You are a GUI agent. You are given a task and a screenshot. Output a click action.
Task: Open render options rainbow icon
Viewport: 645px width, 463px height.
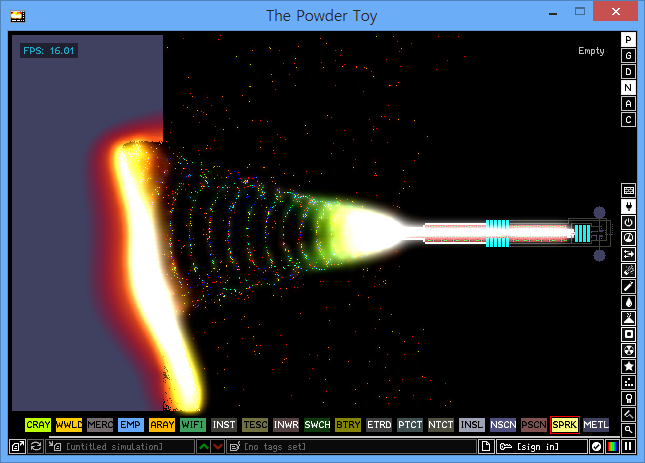pos(612,447)
